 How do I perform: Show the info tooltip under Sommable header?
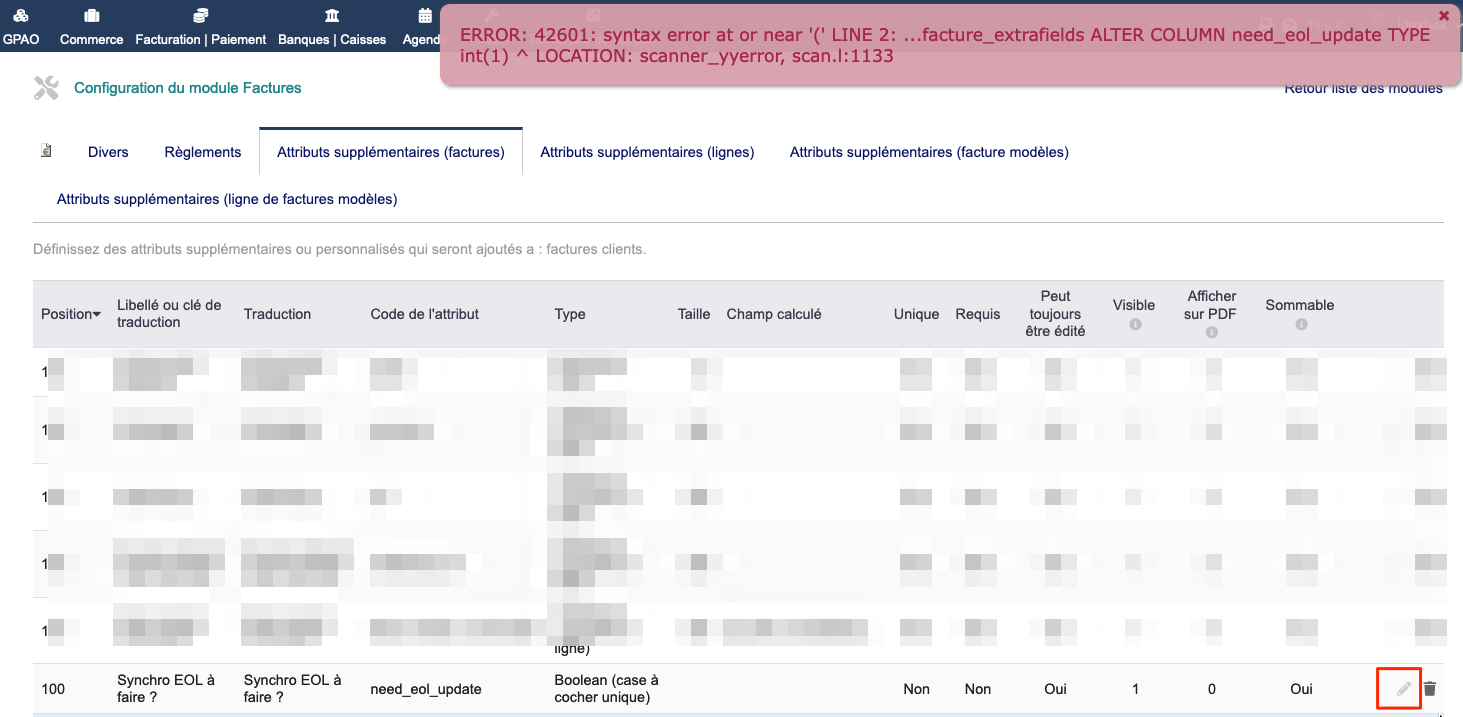coord(1301,323)
